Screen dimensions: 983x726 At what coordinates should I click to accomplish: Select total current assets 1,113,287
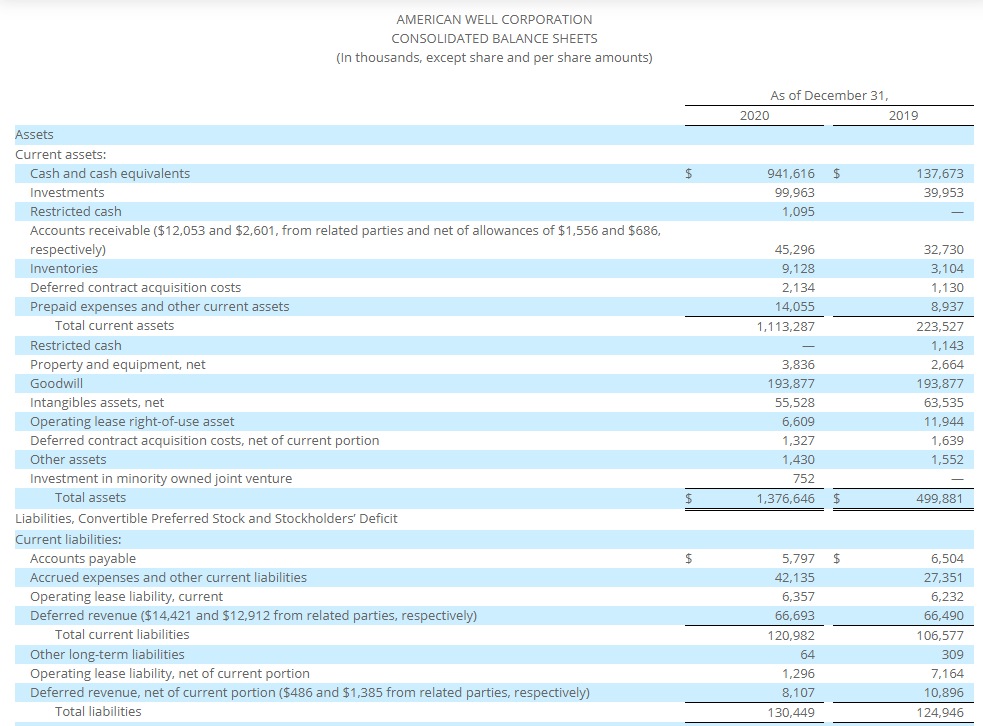point(786,327)
